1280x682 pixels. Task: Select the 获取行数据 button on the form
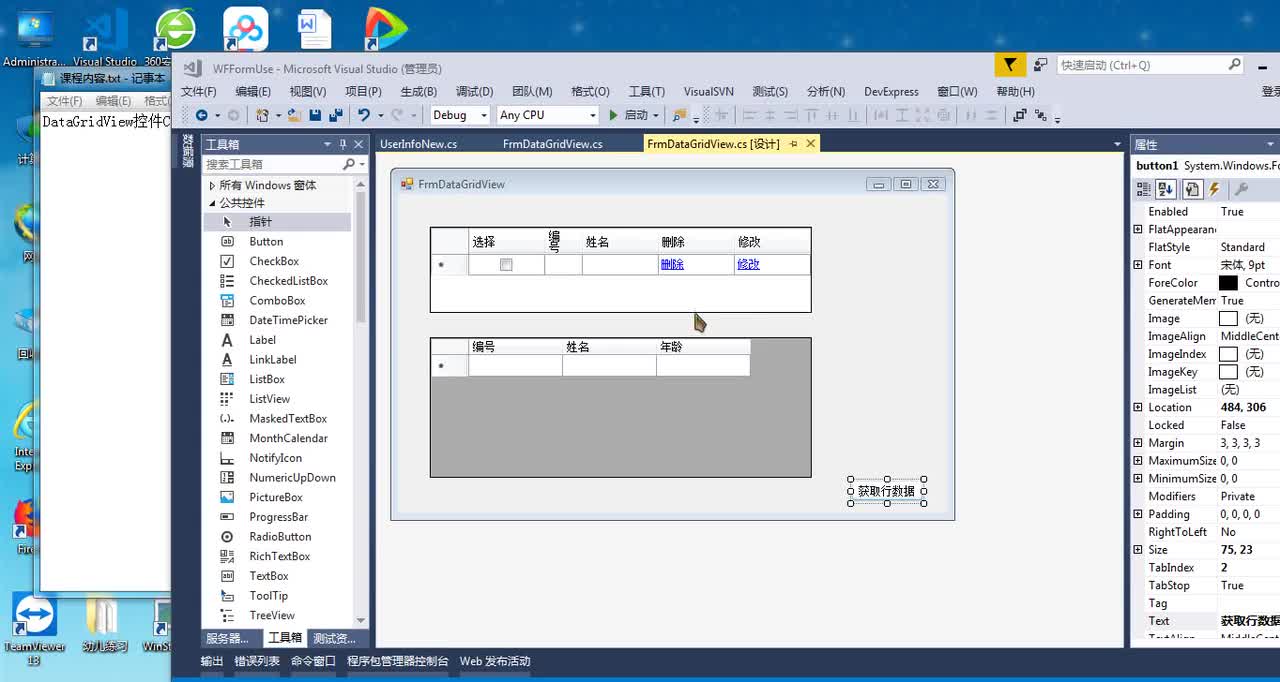(x=887, y=491)
